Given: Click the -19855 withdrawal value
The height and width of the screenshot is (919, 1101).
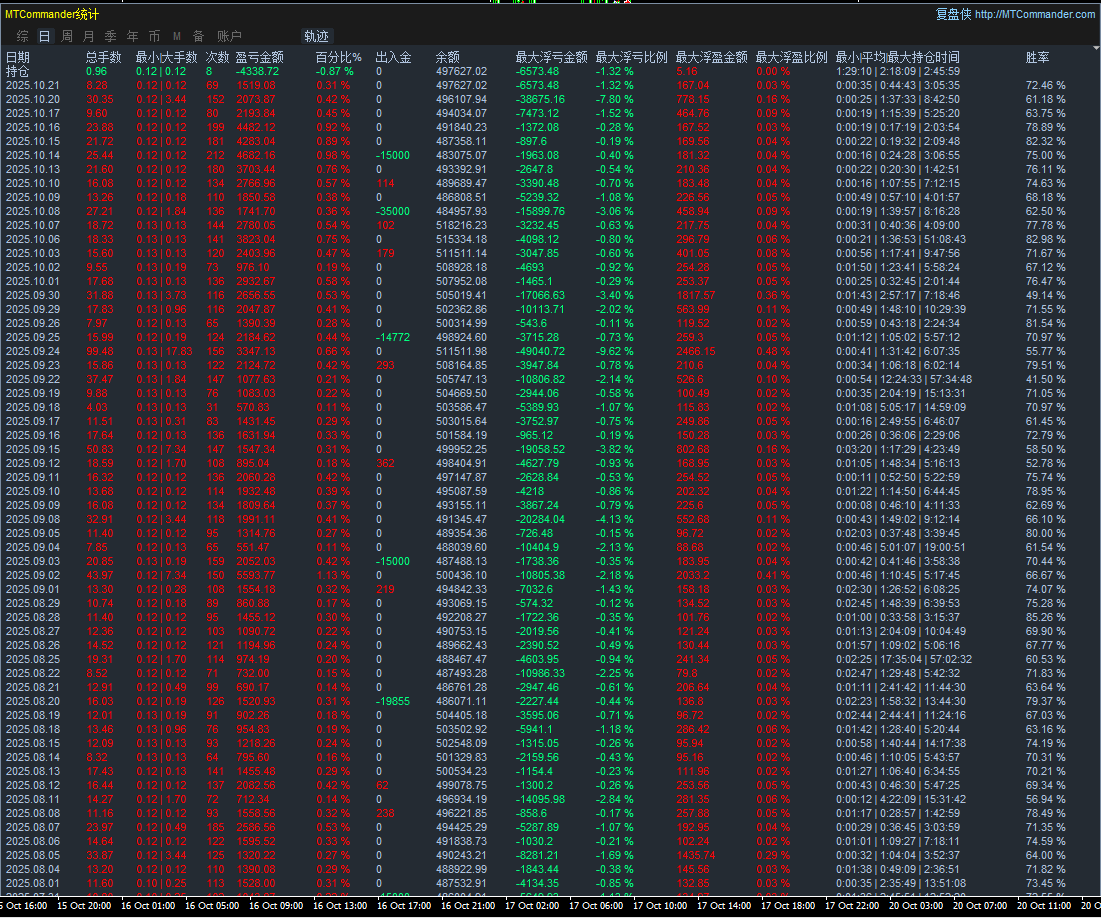Looking at the screenshot, I should 393,701.
